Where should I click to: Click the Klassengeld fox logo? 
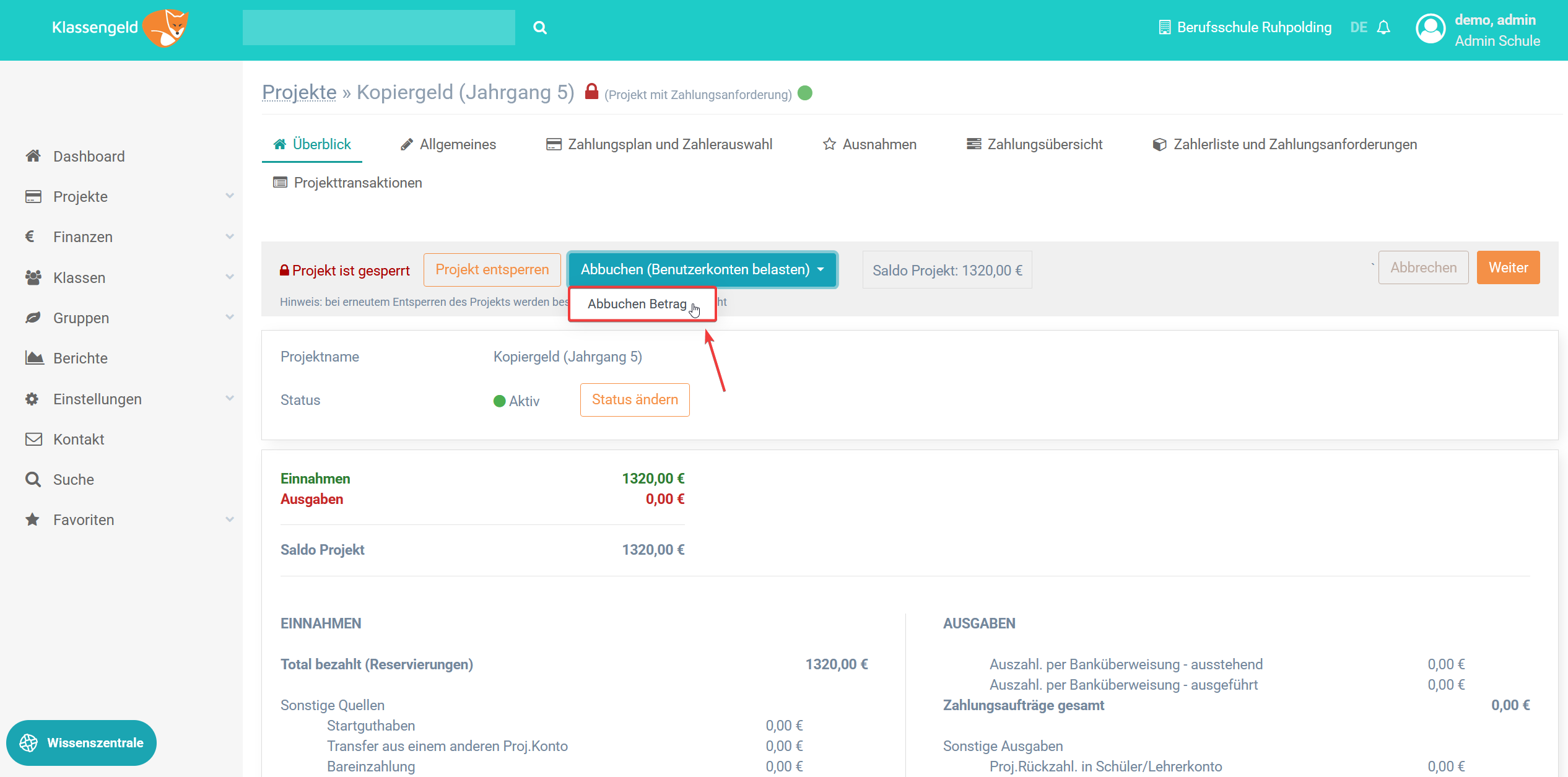[x=166, y=28]
